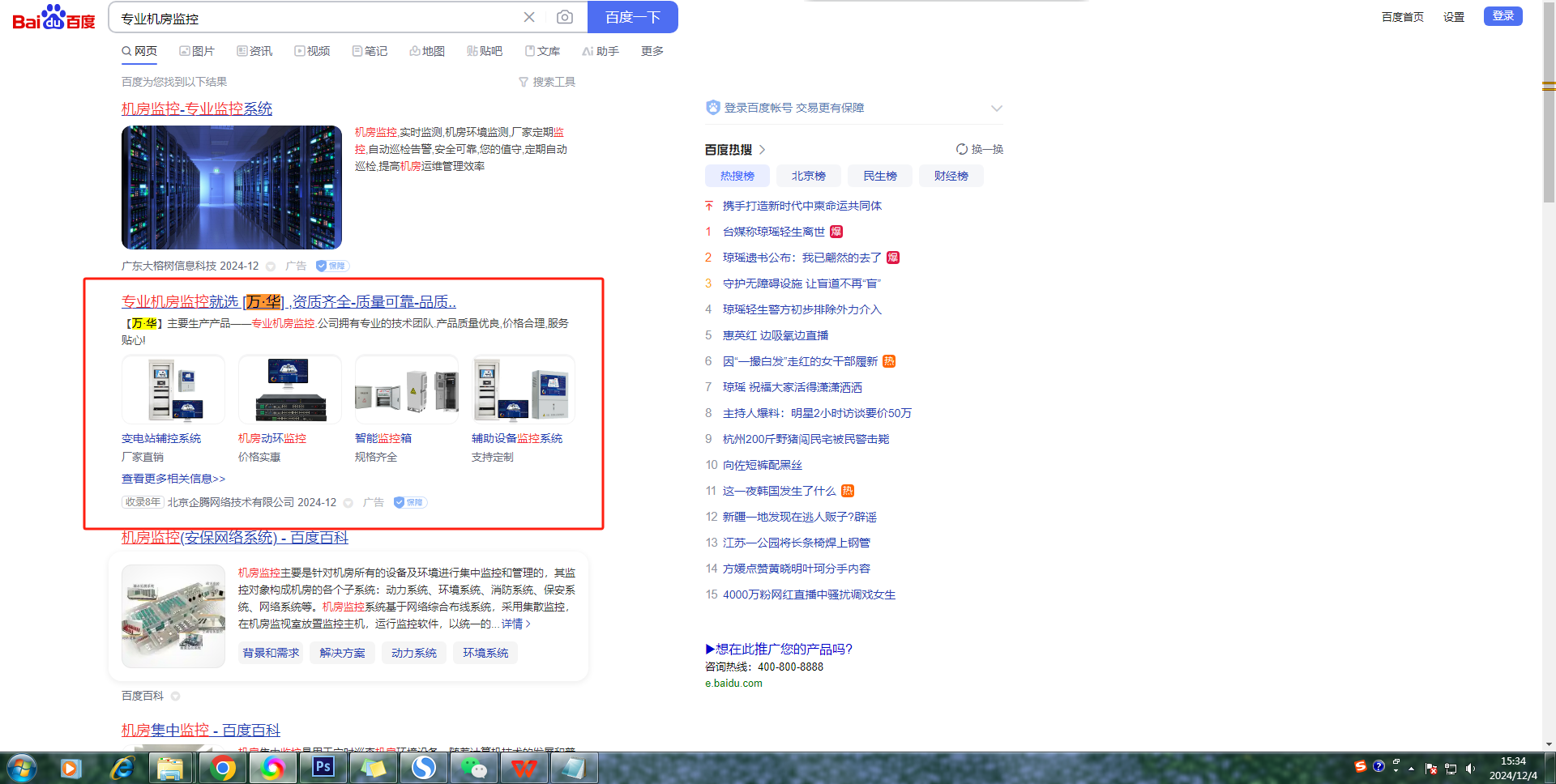Screen dimensions: 1556x784
Task: Open the file explorer taskbar icon
Action: coord(170,768)
